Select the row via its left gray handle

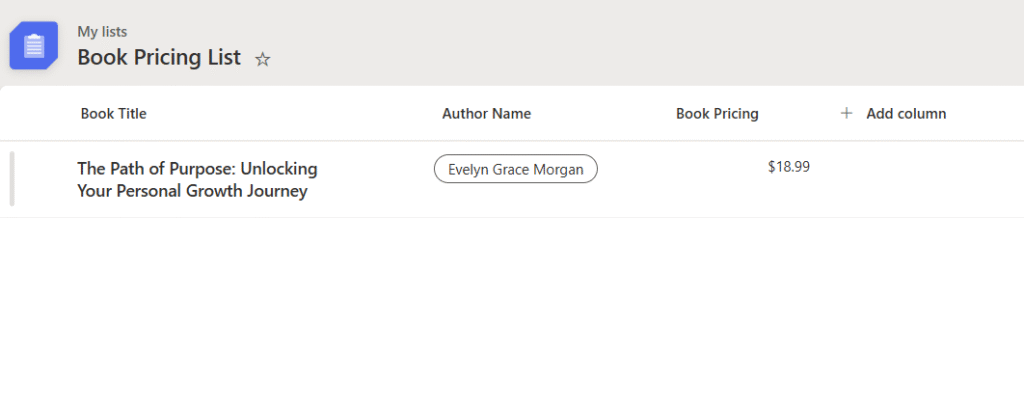pos(12,179)
